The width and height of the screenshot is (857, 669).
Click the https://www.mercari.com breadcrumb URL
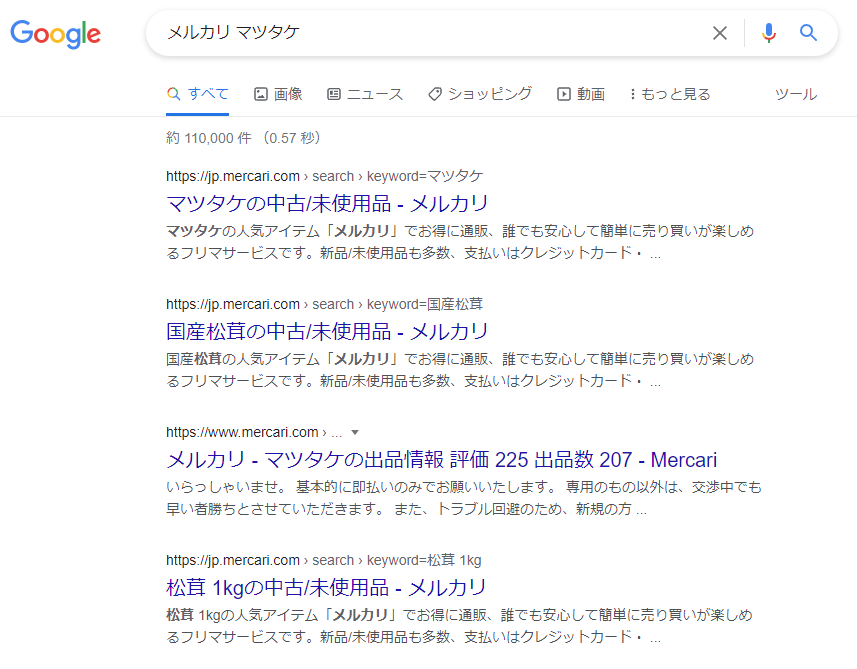click(254, 432)
